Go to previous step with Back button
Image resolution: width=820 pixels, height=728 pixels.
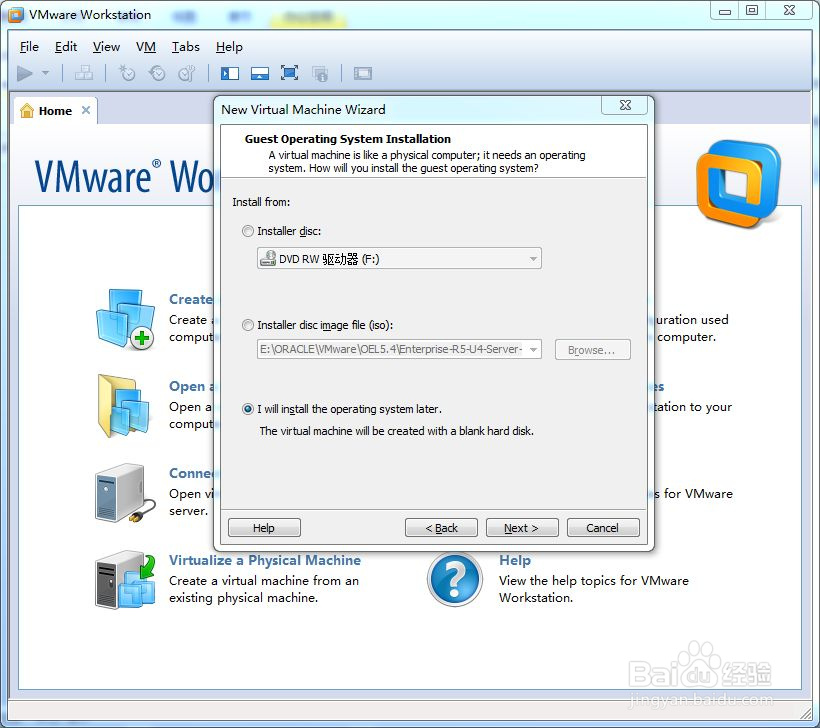[441, 528]
